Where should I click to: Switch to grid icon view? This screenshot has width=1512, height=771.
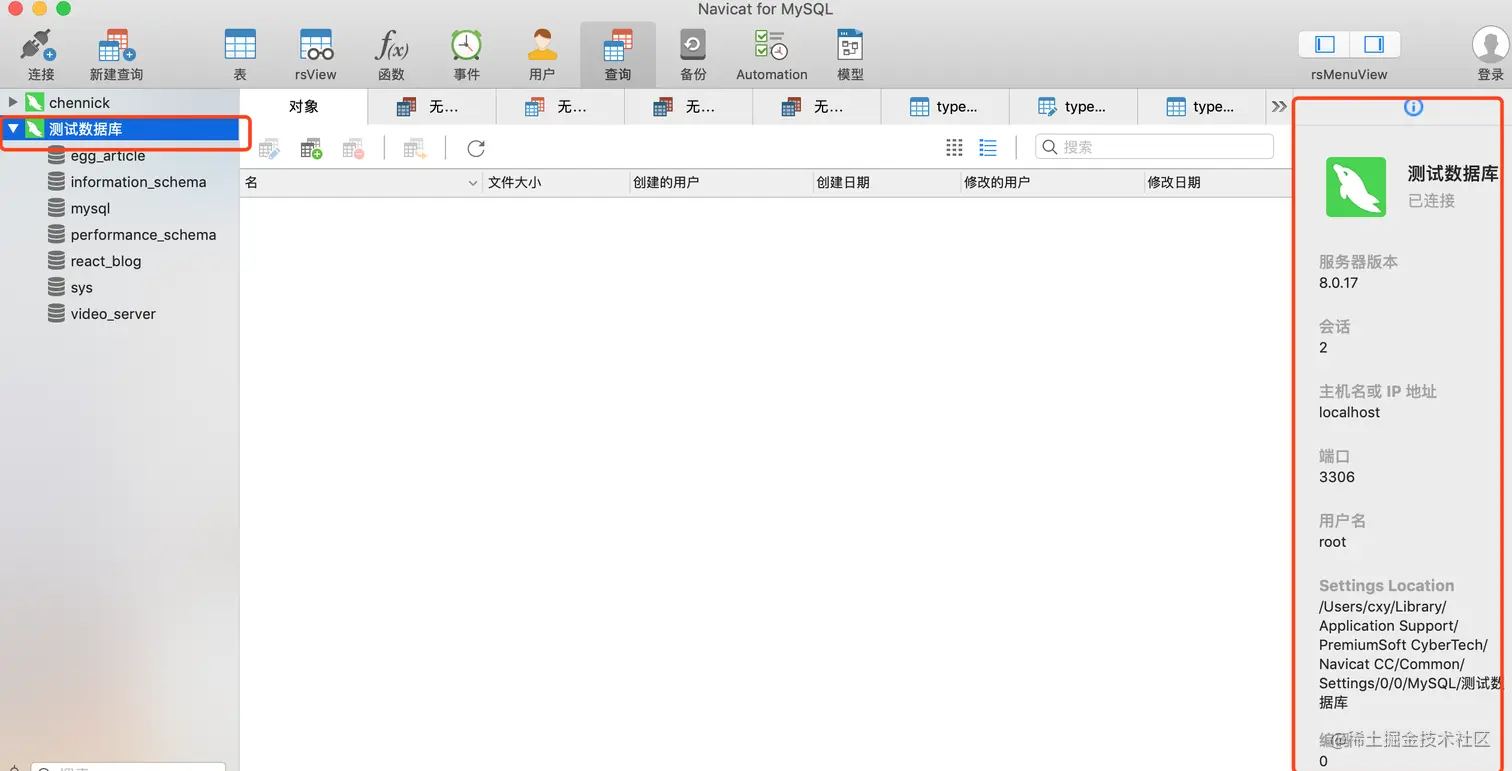tap(954, 147)
